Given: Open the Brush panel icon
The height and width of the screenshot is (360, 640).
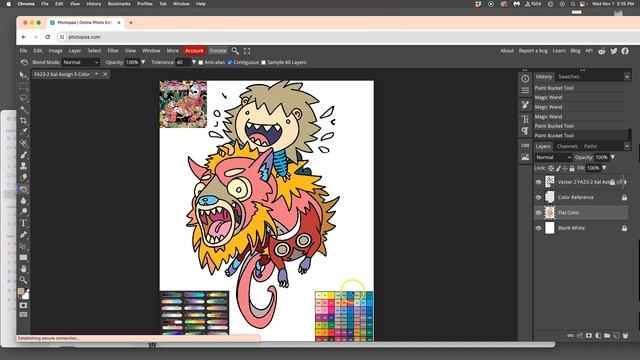Looking at the screenshot, I should click(x=525, y=104).
